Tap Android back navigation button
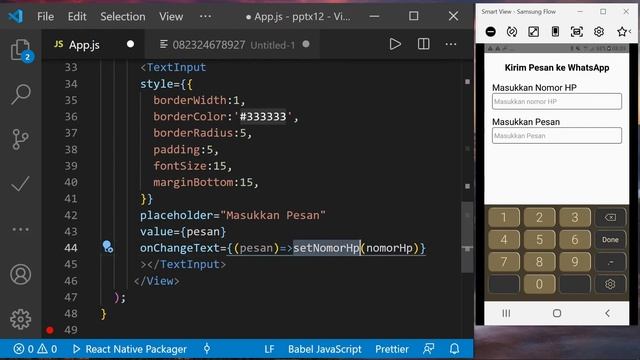 coord(607,313)
